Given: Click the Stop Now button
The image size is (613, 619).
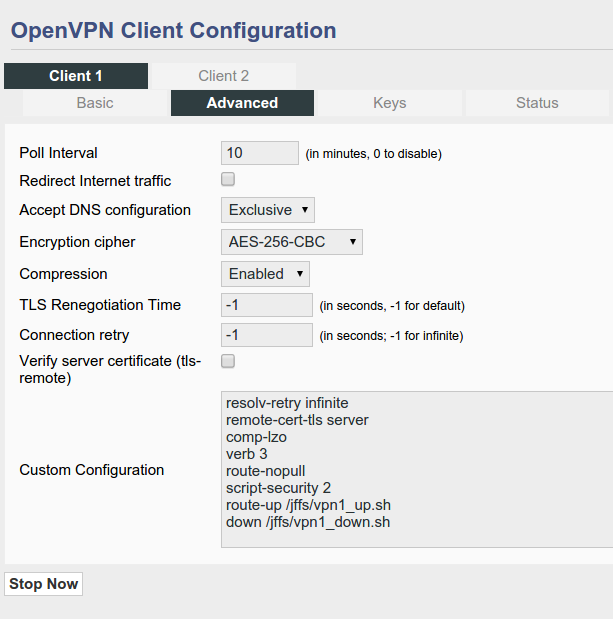Looking at the screenshot, I should point(43,584).
